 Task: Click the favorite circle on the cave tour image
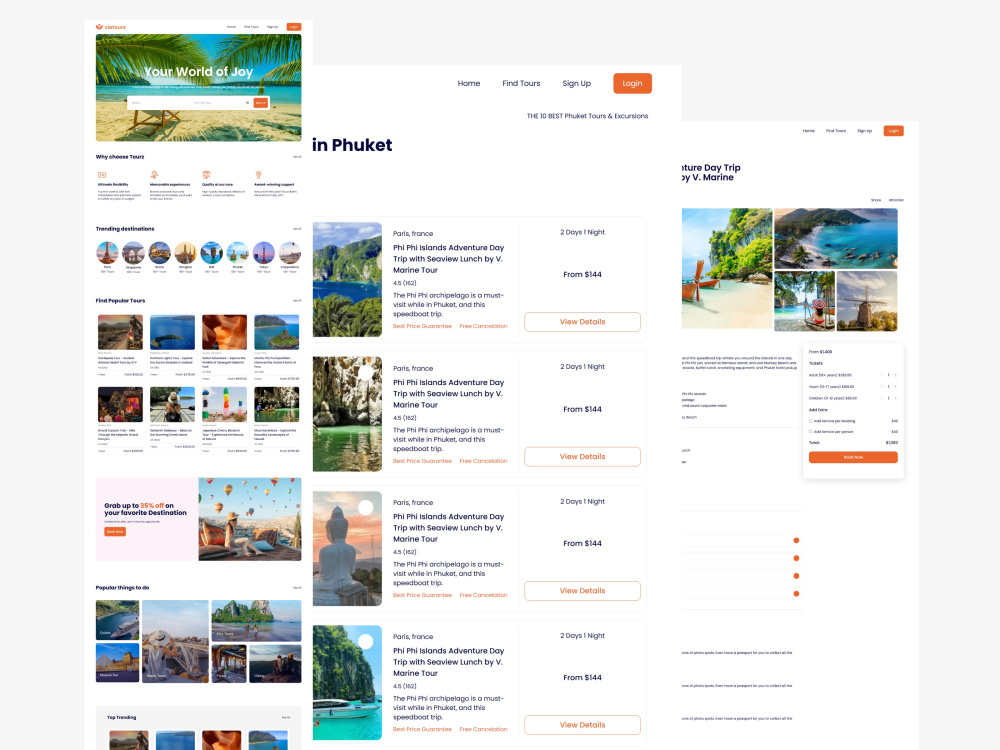click(365, 373)
